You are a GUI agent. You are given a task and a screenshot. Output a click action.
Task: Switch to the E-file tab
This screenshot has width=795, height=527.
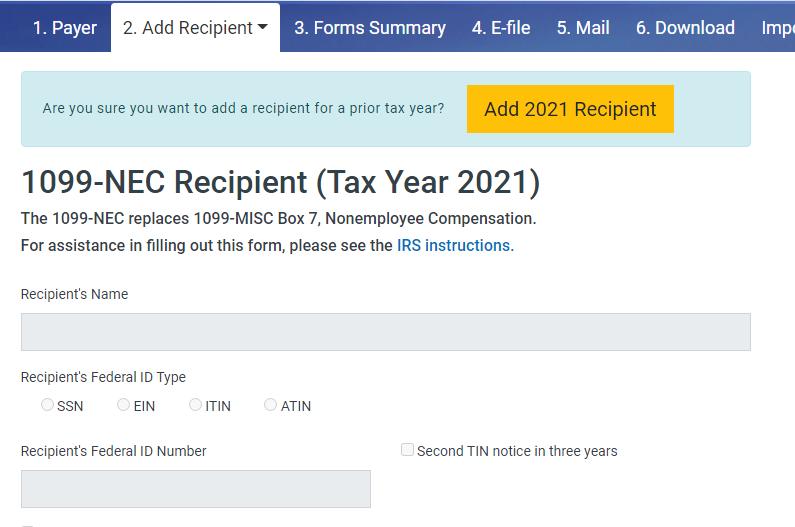pos(501,28)
